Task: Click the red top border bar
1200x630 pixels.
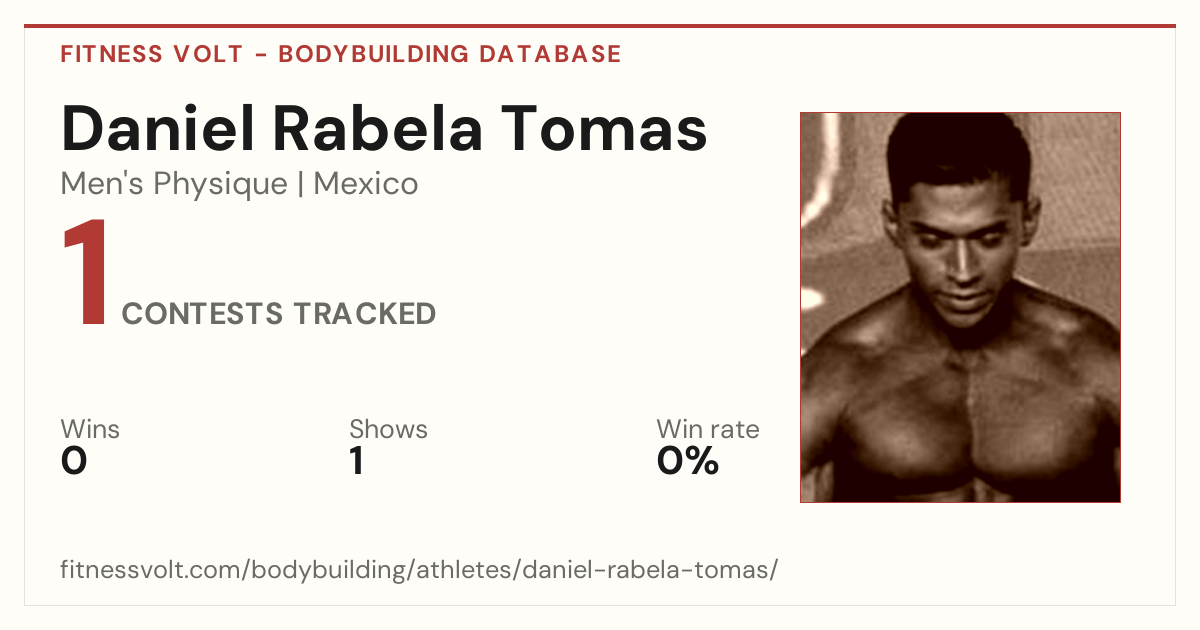Action: (x=600, y=26)
